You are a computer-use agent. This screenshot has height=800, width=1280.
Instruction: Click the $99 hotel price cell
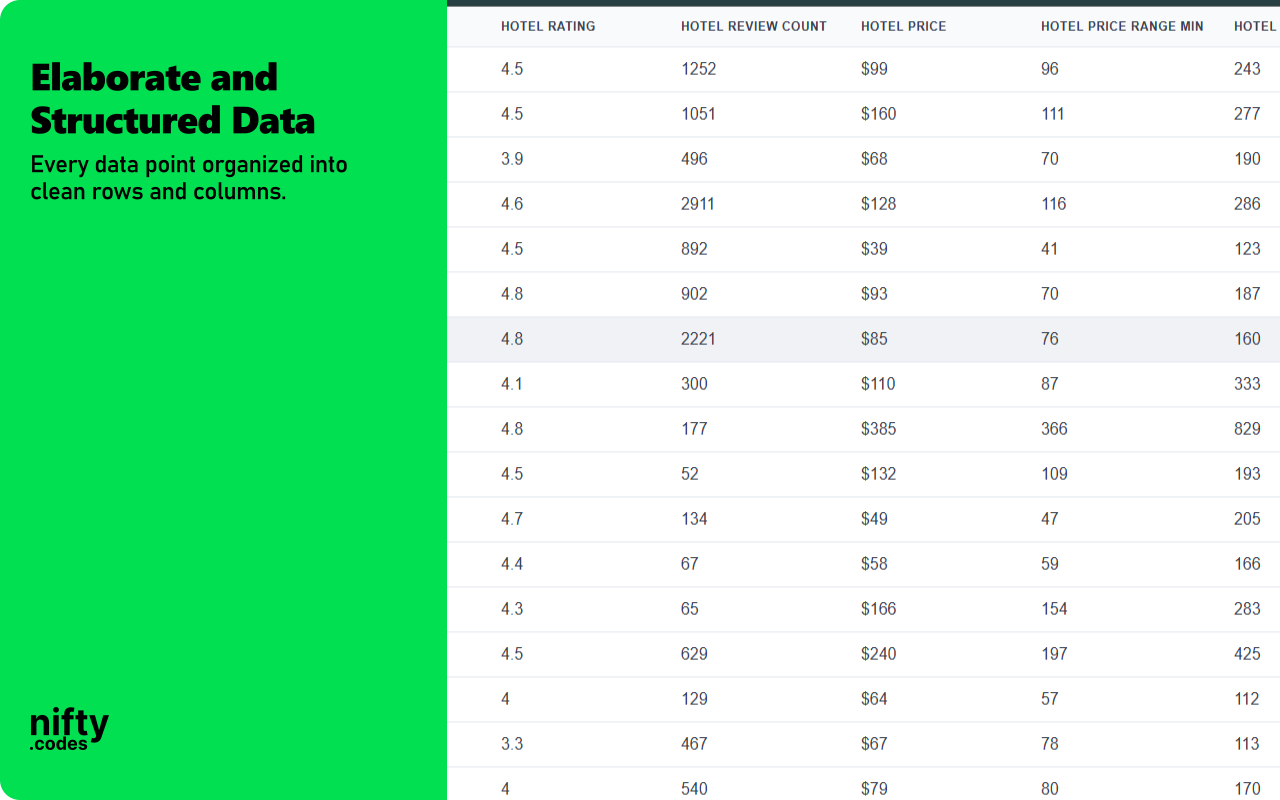click(x=874, y=69)
